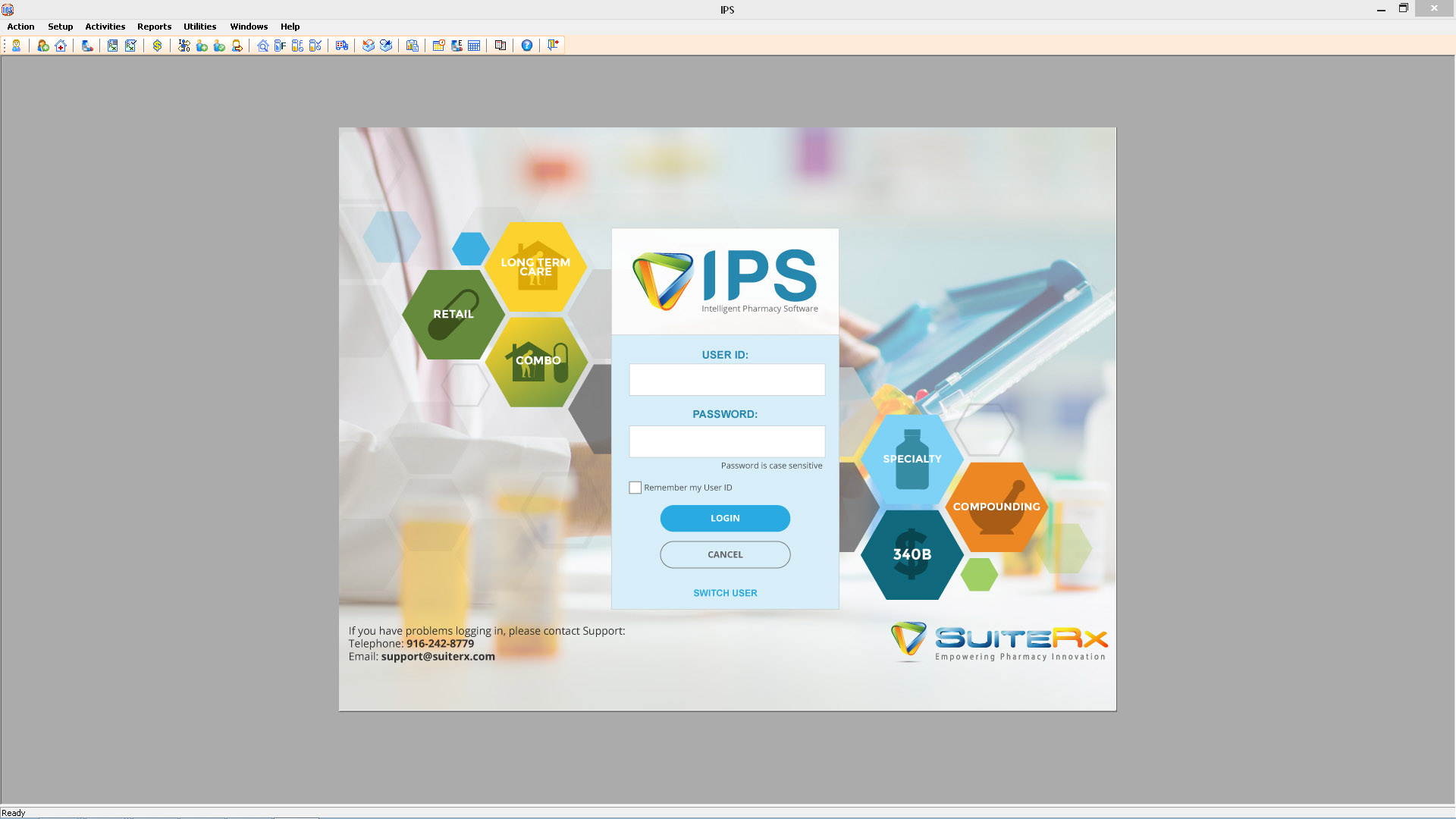This screenshot has width=1456, height=819.
Task: Click the calendar with clock icon
Action: pyautogui.click(x=438, y=45)
